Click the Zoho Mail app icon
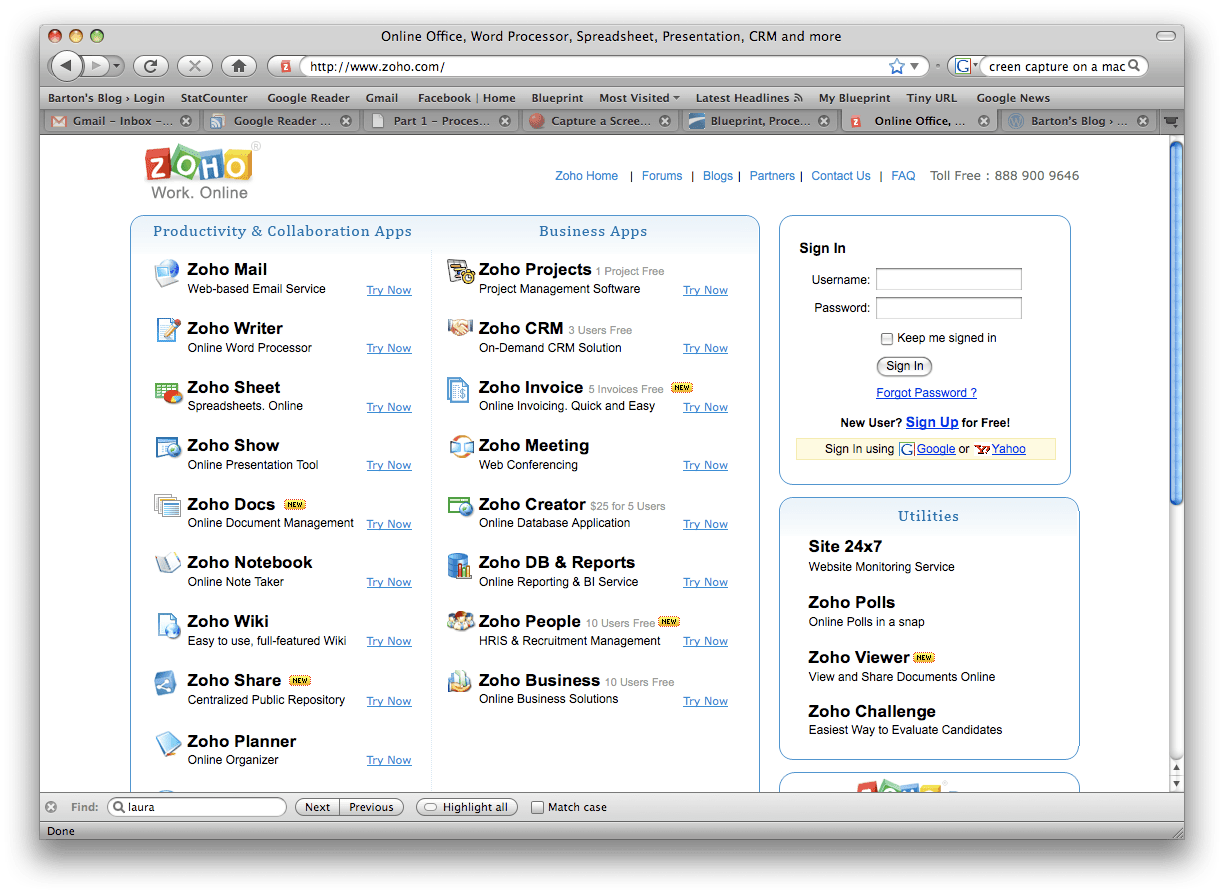The width and height of the screenshot is (1224, 894). point(167,273)
